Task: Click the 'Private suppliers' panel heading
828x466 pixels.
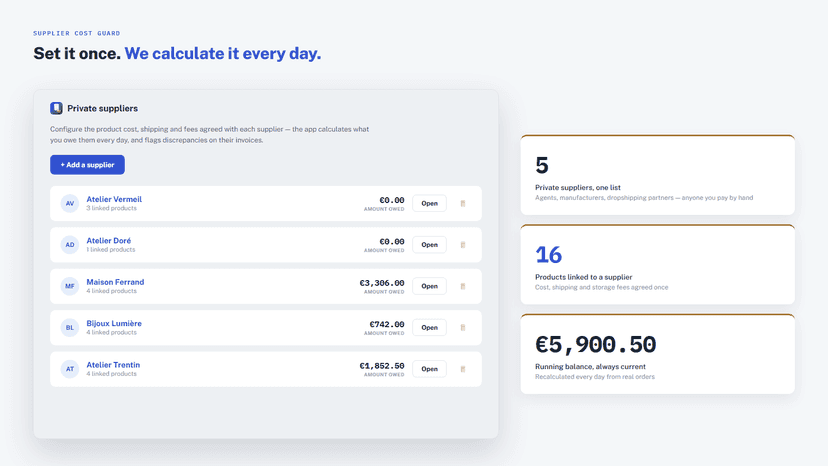Action: (x=102, y=108)
